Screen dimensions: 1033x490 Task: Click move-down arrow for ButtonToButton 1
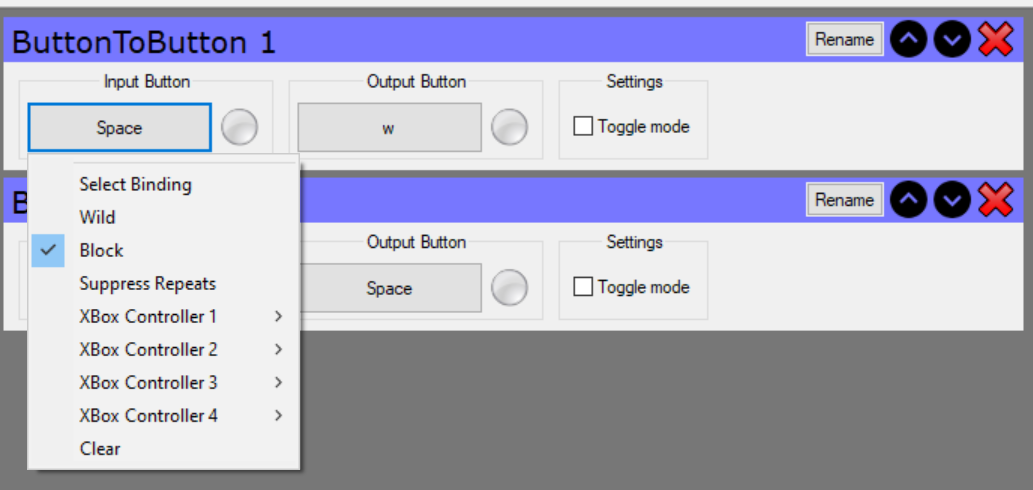pos(952,40)
